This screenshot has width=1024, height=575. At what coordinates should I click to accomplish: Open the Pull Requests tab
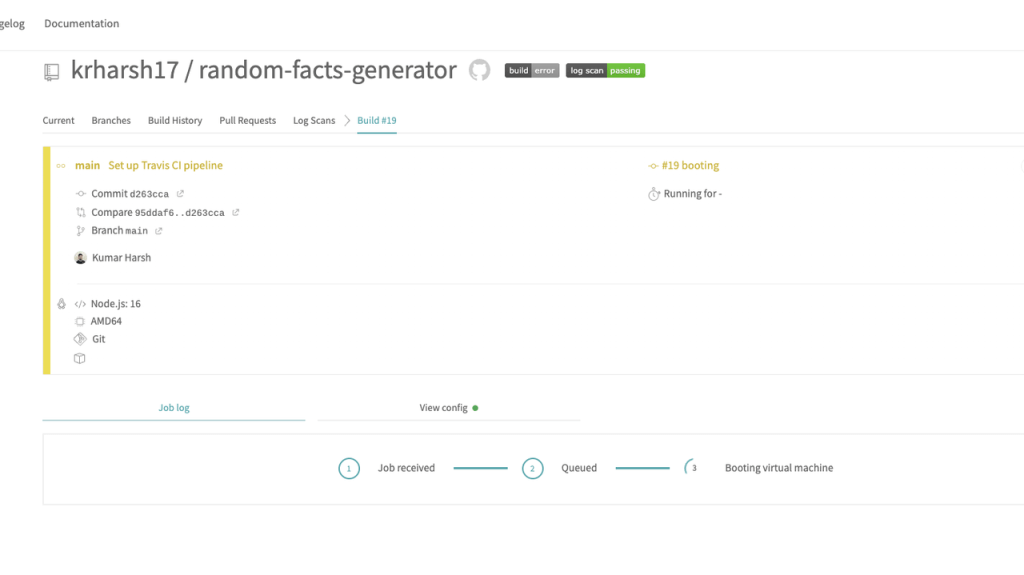[x=248, y=120]
